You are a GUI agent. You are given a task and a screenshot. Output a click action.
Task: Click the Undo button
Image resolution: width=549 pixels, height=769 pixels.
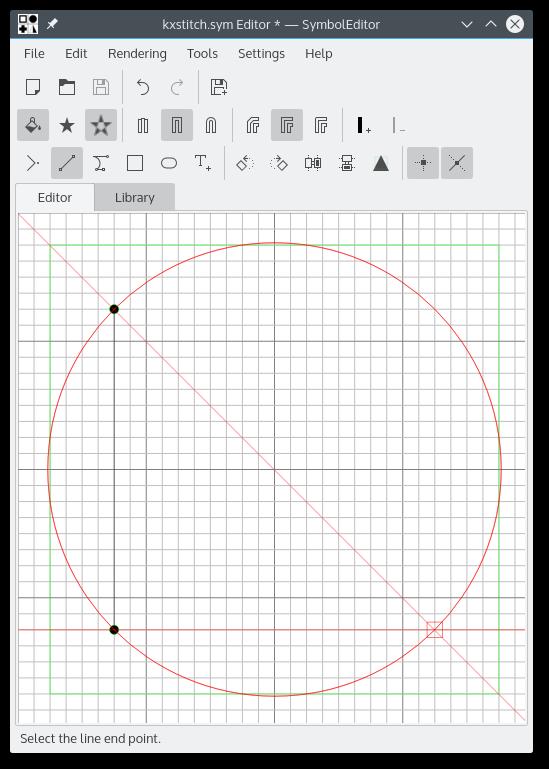143,87
